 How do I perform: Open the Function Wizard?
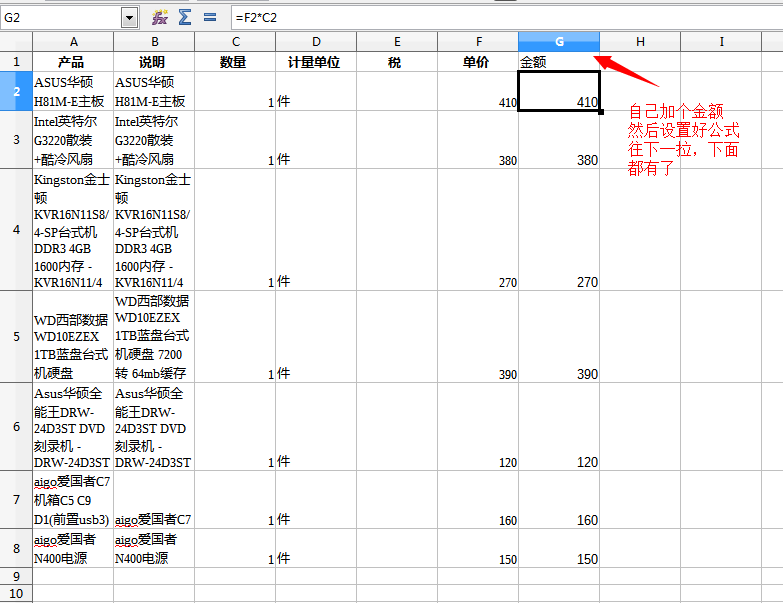pyautogui.click(x=160, y=17)
